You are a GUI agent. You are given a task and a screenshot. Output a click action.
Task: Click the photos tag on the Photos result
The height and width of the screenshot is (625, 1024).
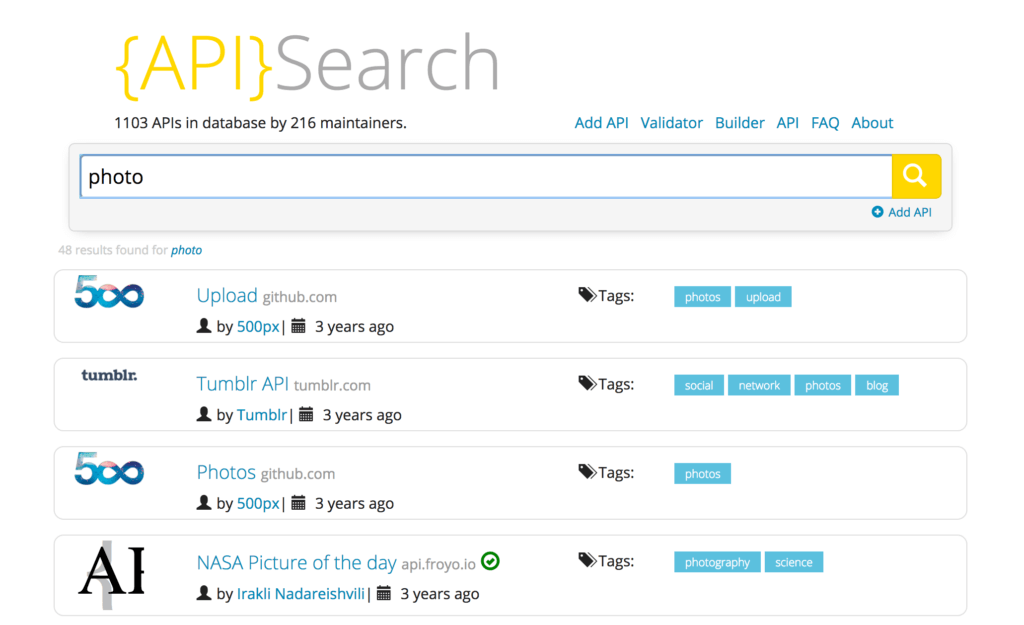coord(702,473)
